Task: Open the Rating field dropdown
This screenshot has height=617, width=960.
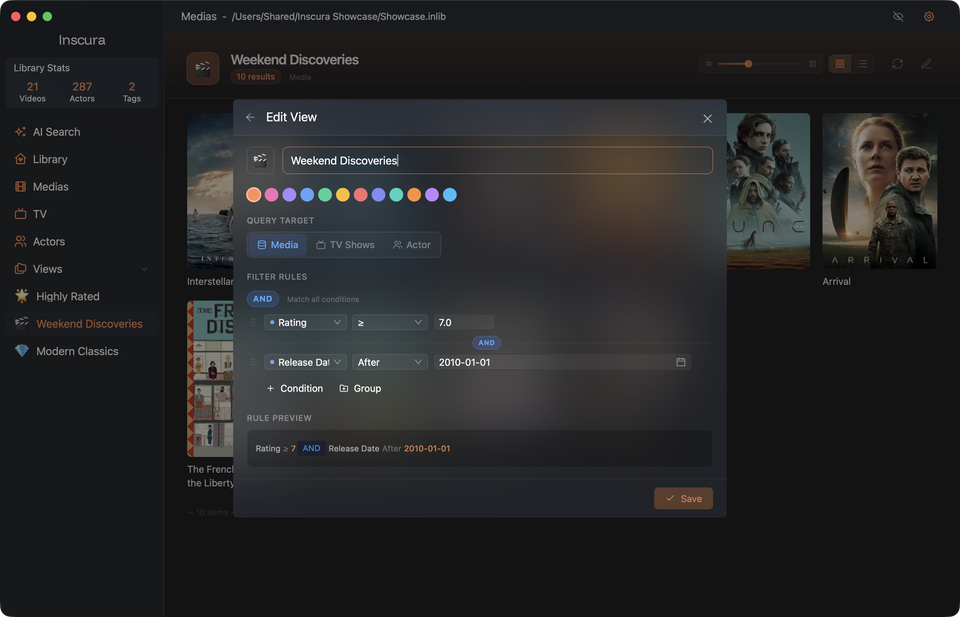Action: pyautogui.click(x=306, y=323)
